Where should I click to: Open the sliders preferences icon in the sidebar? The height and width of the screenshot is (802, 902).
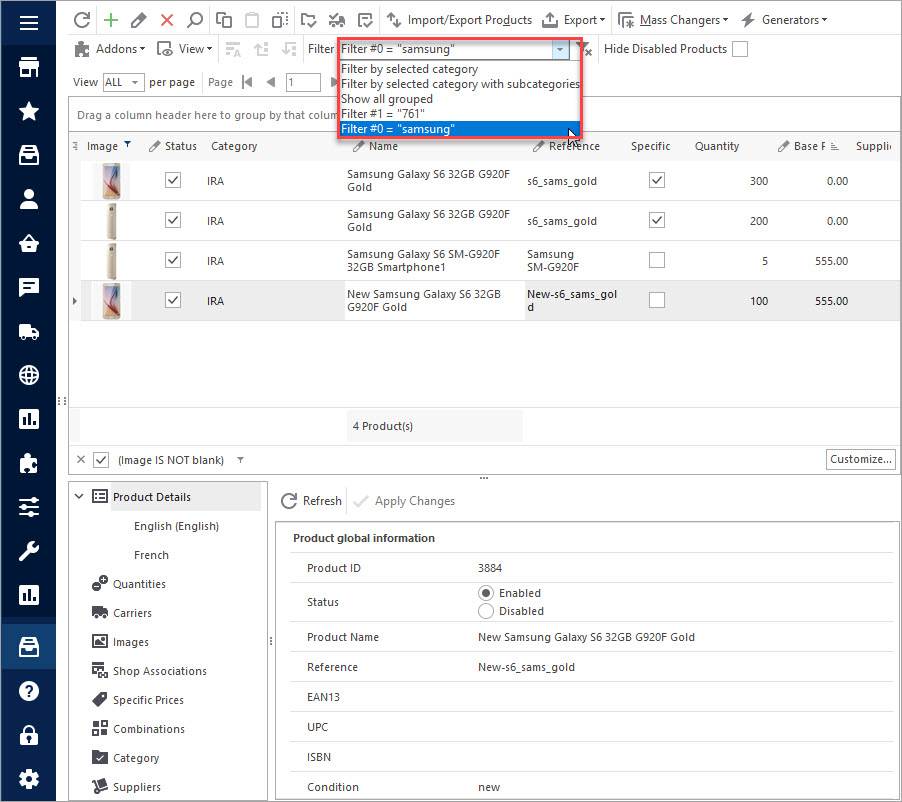point(29,507)
